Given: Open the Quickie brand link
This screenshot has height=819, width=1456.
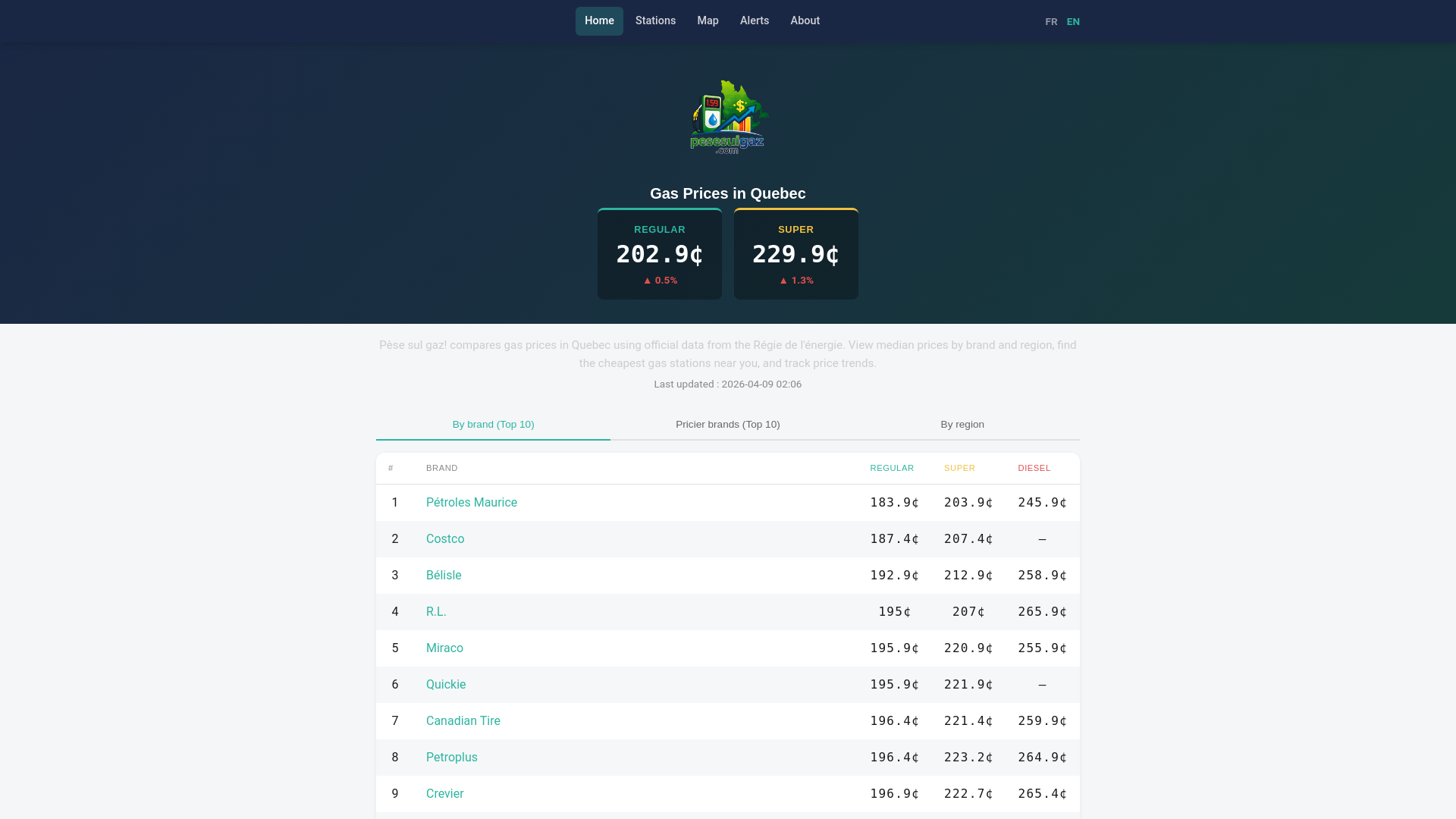Looking at the screenshot, I should tap(446, 685).
